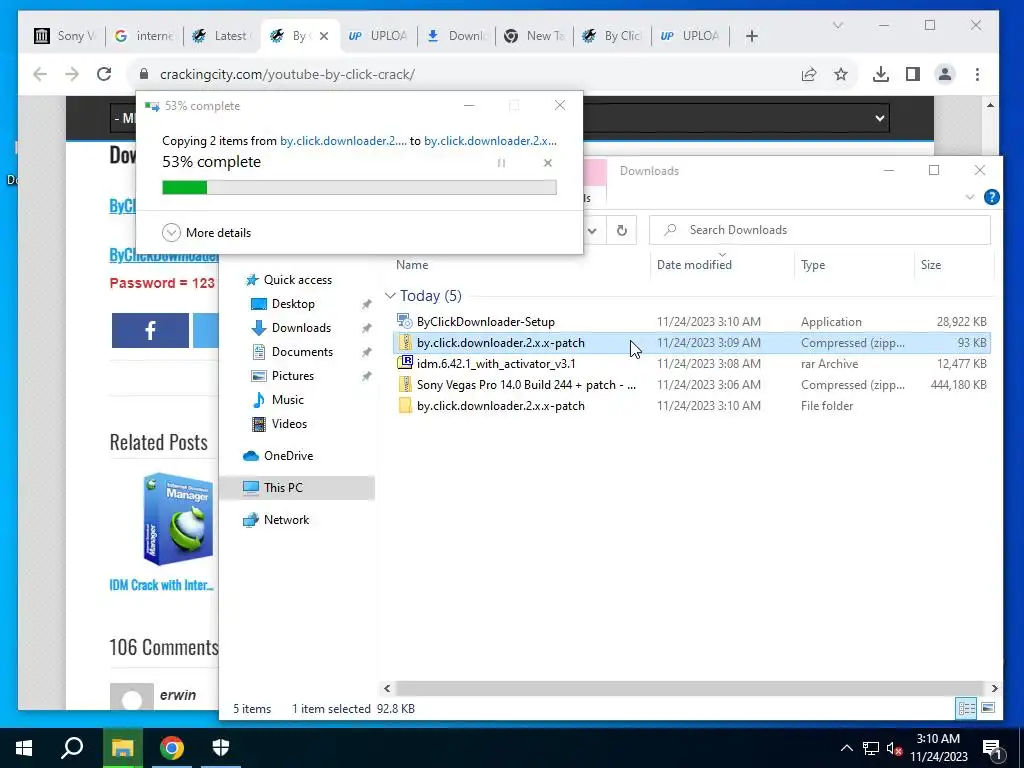Image resolution: width=1024 pixels, height=768 pixels.
Task: Click the Explorer horizontal scrollbar
Action: 690,688
